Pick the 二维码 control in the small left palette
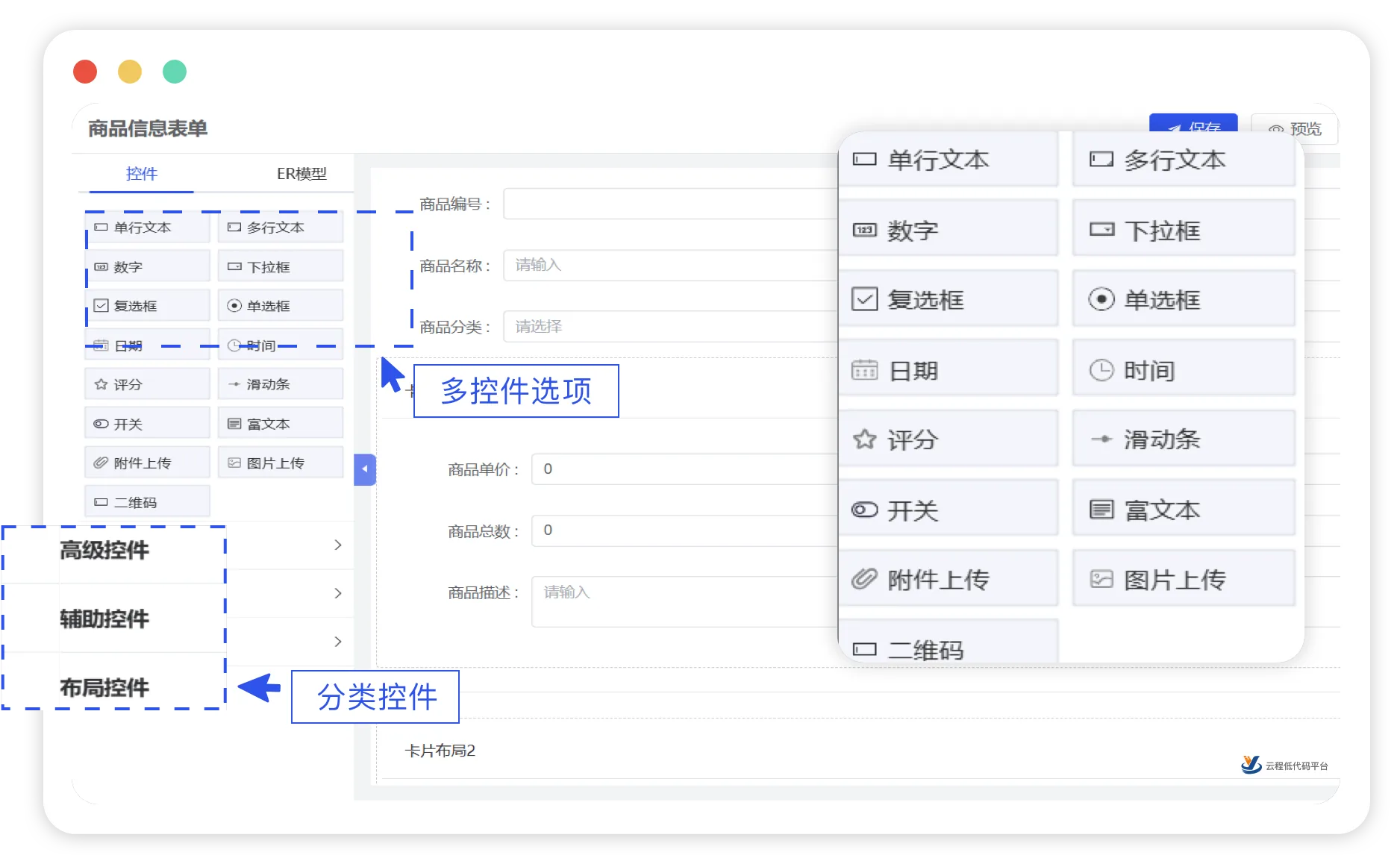1400x864 pixels. tap(148, 502)
